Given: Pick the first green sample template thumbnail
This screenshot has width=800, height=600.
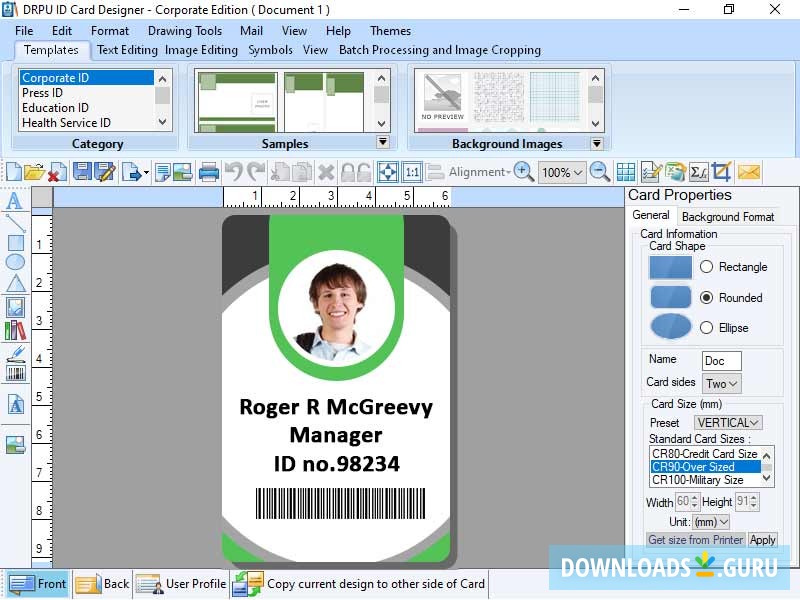Looking at the screenshot, I should [237, 102].
